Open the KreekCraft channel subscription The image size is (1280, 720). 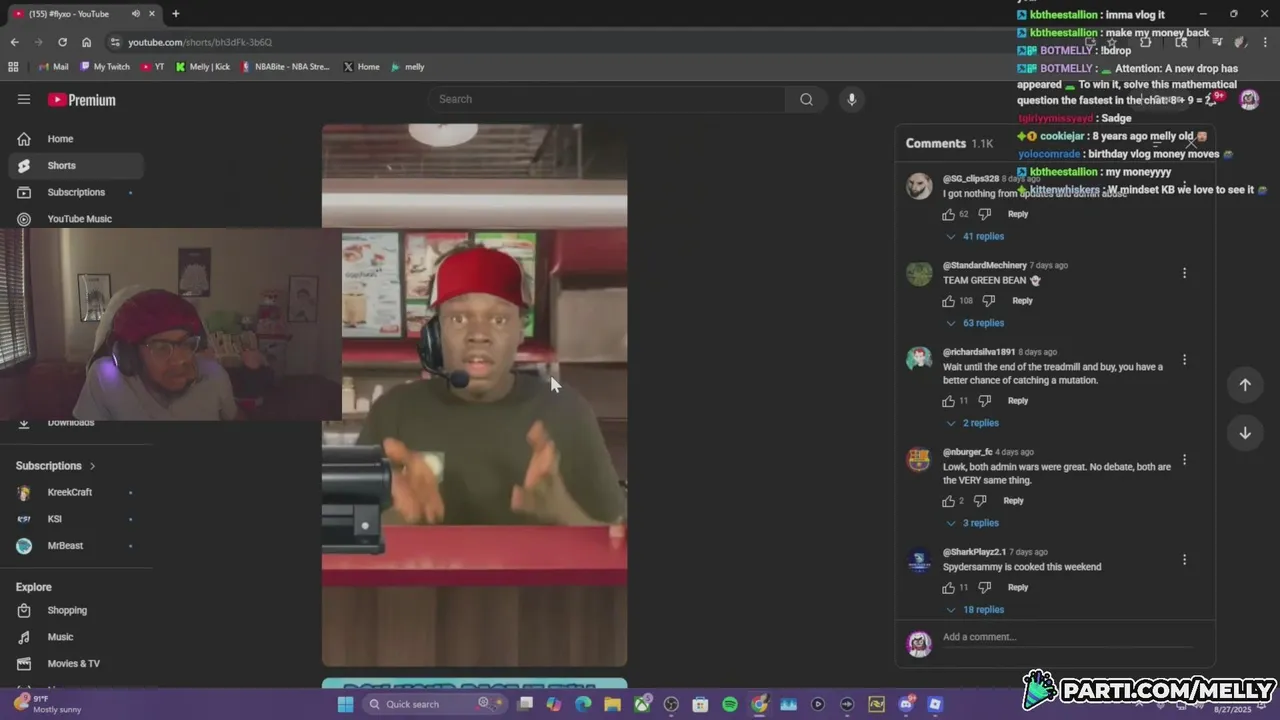(76, 492)
